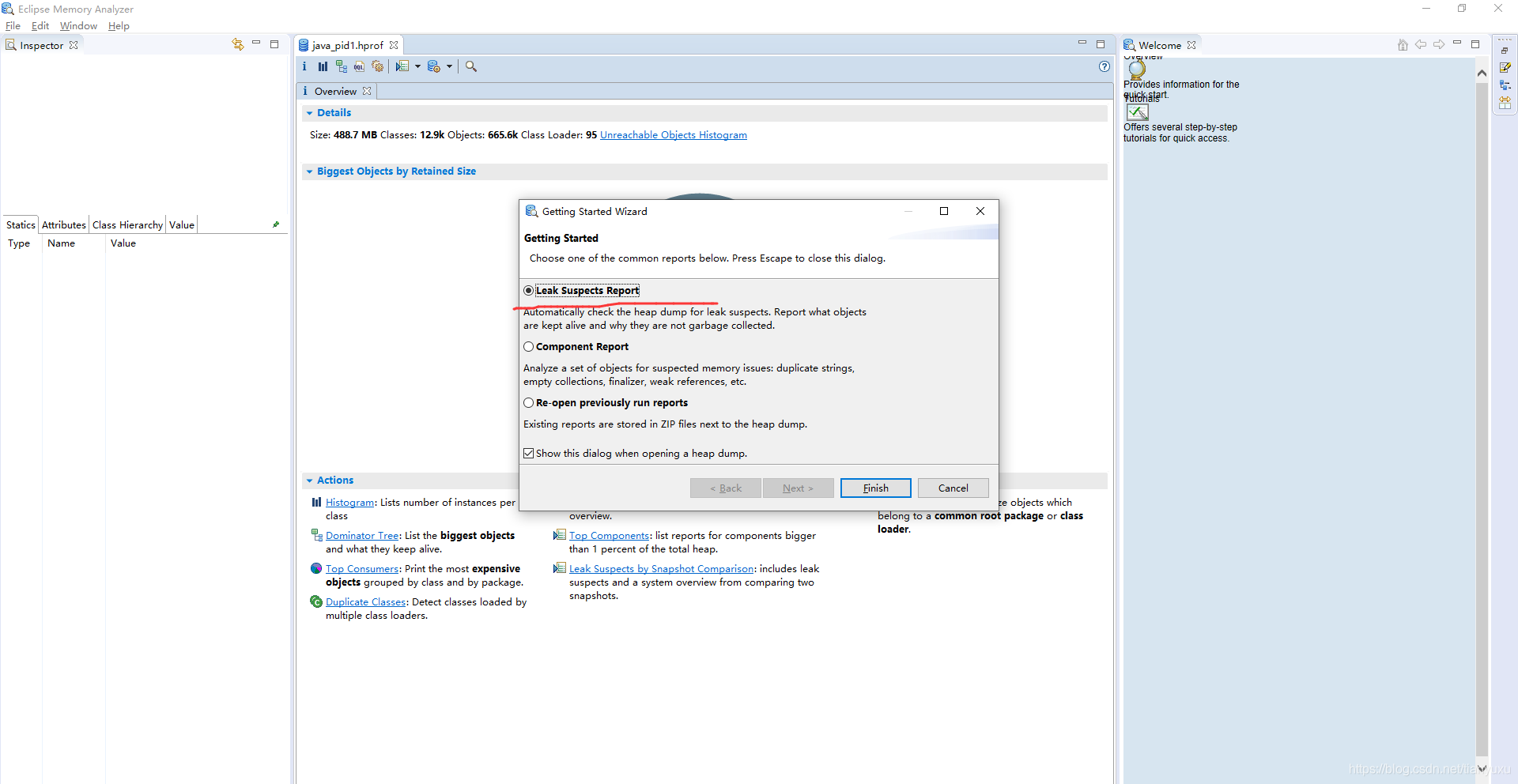Click the Home icon in Welcome view

click(x=1403, y=45)
